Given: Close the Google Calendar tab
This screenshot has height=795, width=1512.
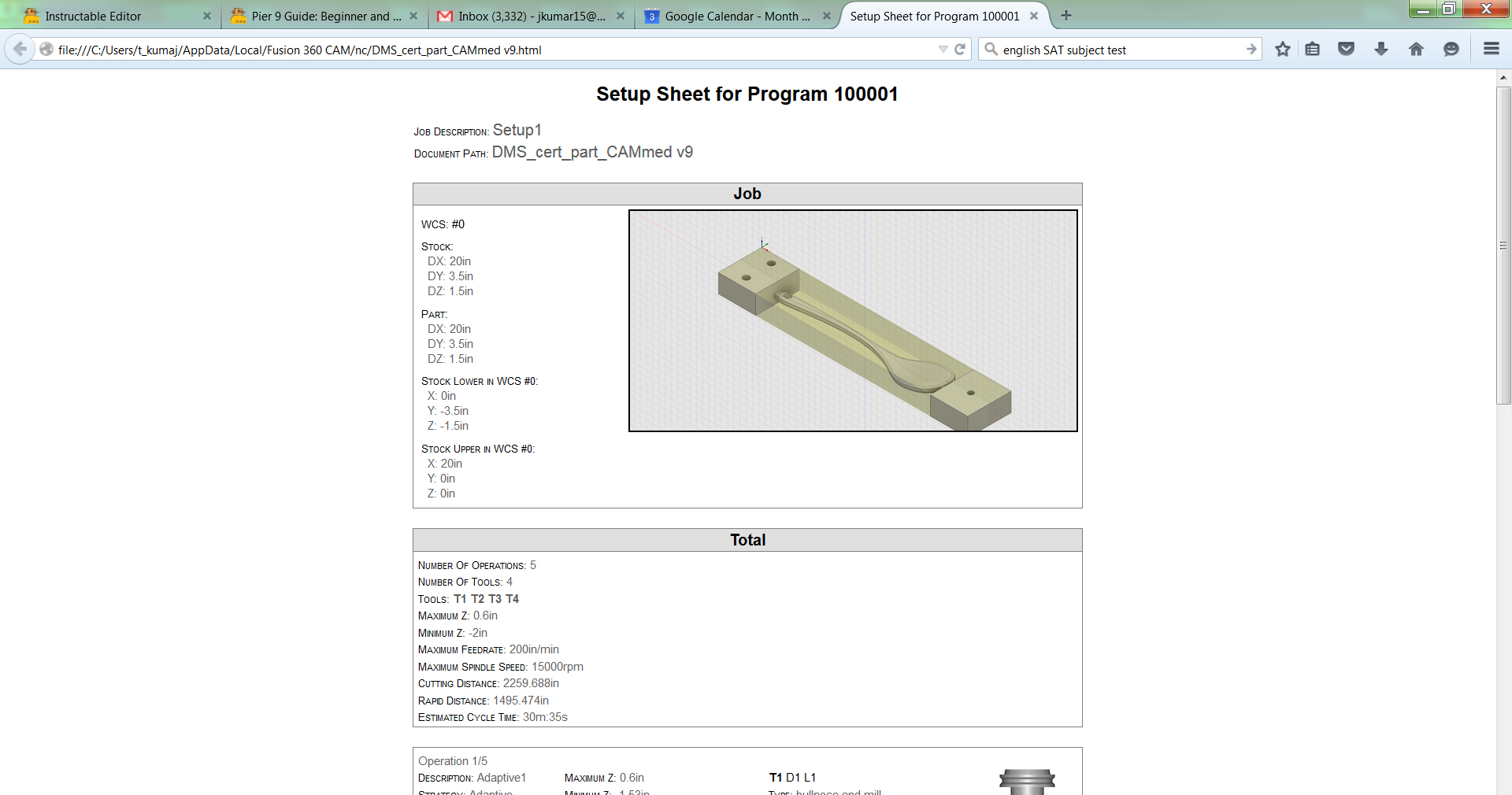Looking at the screenshot, I should 827,16.
